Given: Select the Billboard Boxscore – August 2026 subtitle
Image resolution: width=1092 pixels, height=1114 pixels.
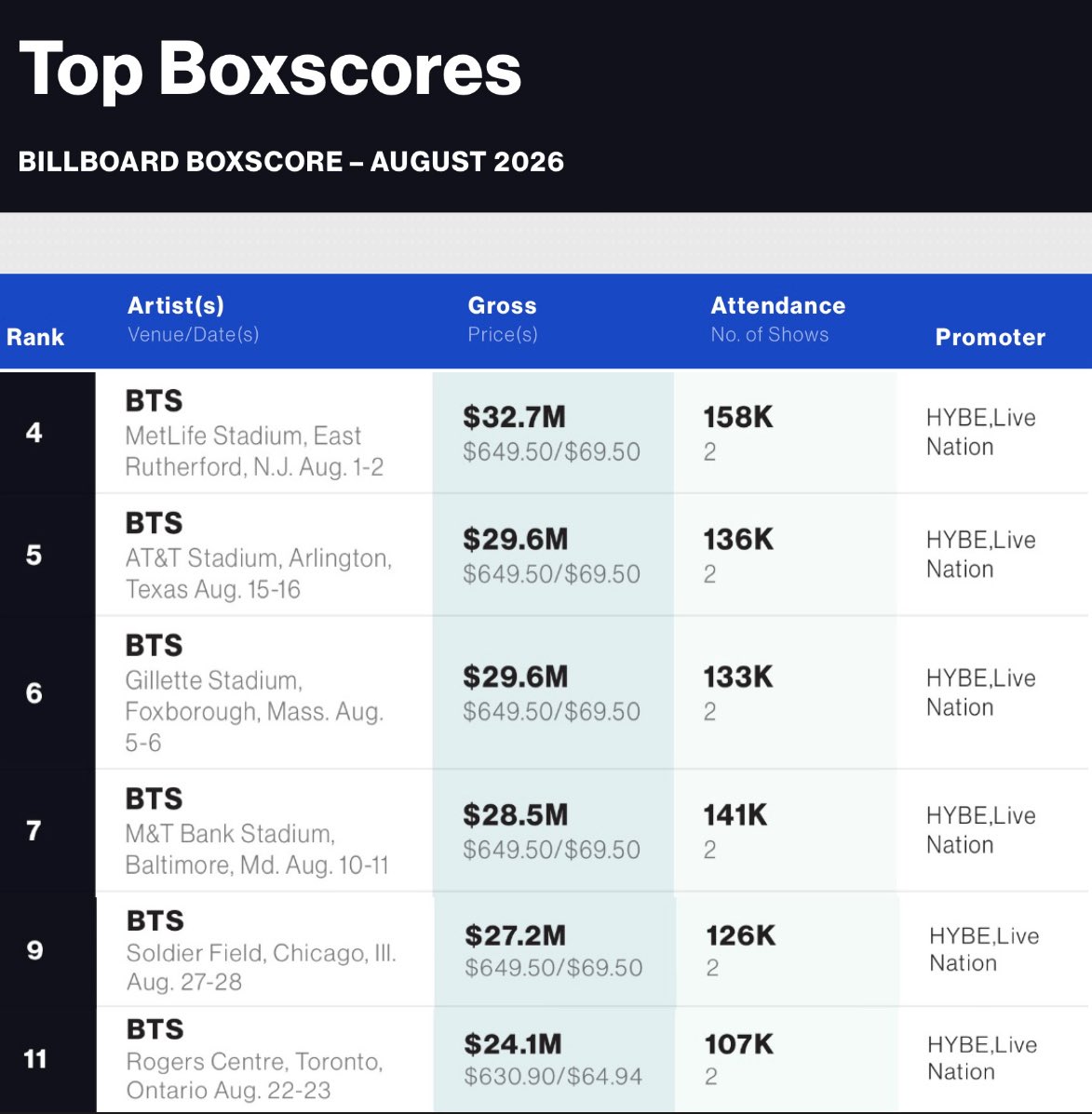Looking at the screenshot, I should point(291,161).
